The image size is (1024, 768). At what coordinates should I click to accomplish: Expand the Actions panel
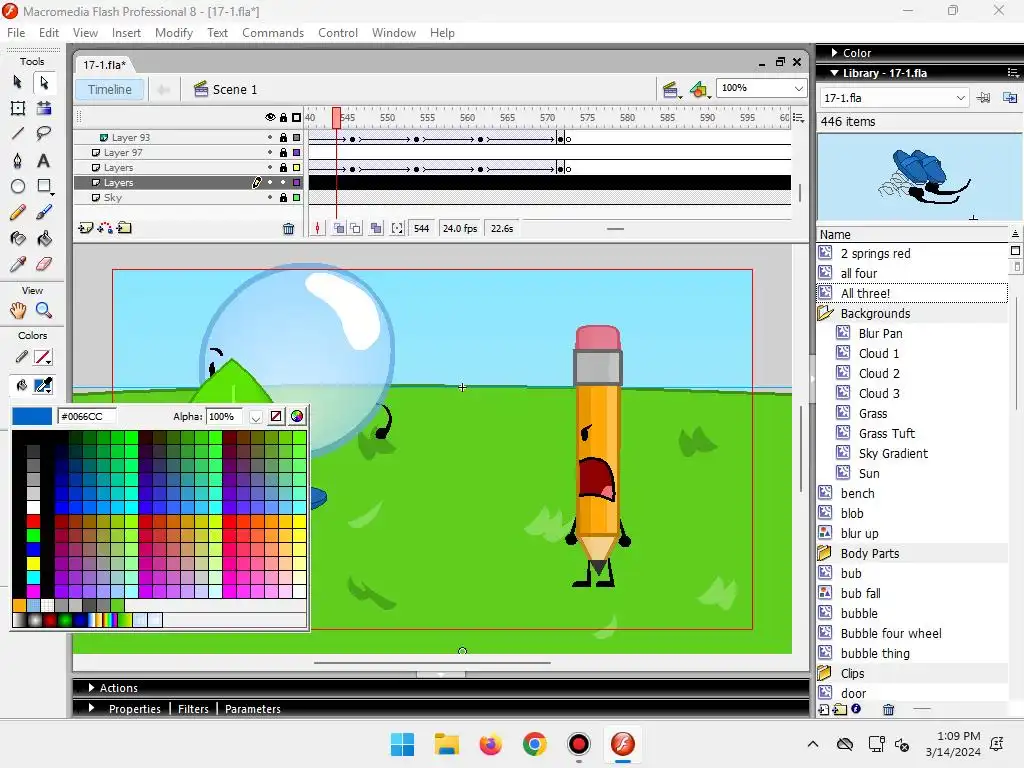(91, 688)
